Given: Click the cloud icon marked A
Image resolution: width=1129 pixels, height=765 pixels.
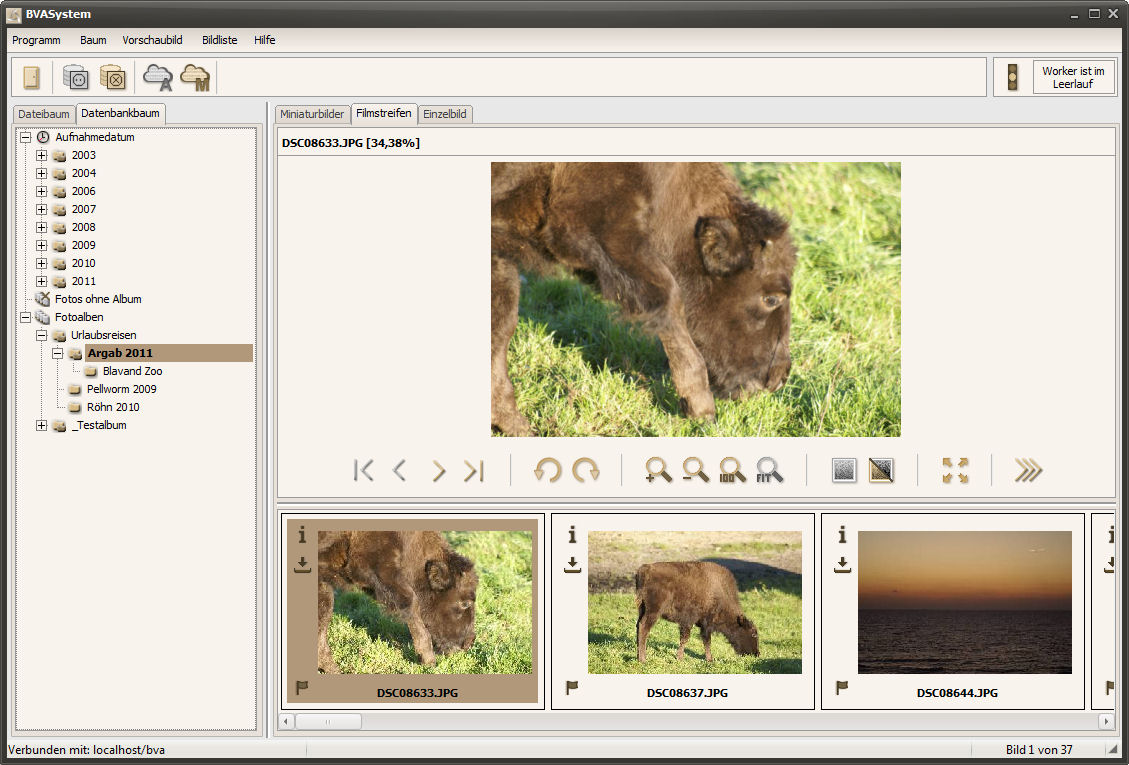Looking at the screenshot, I should pyautogui.click(x=158, y=77).
